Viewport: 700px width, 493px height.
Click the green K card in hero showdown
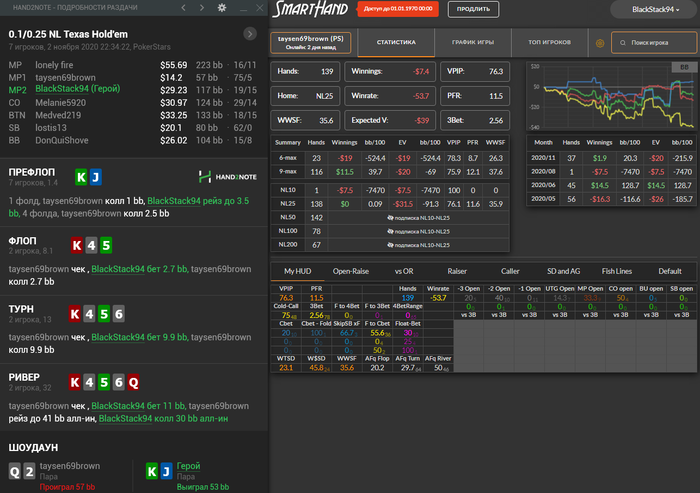point(152,472)
